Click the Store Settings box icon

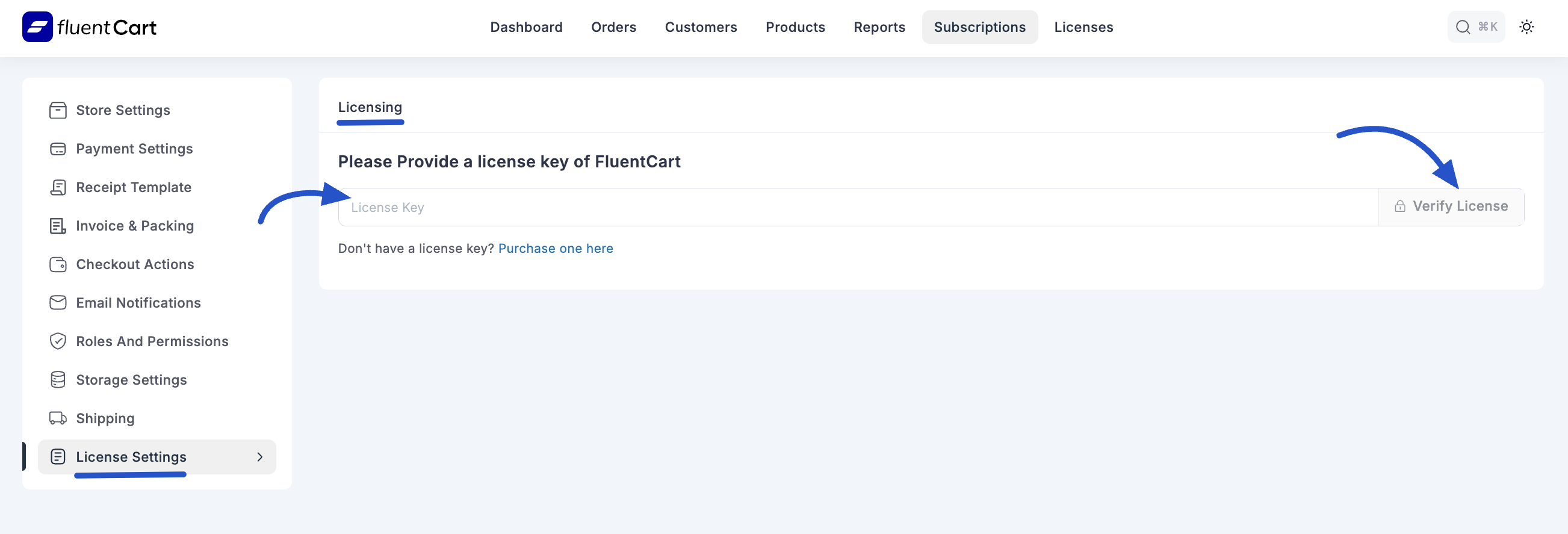(58, 110)
